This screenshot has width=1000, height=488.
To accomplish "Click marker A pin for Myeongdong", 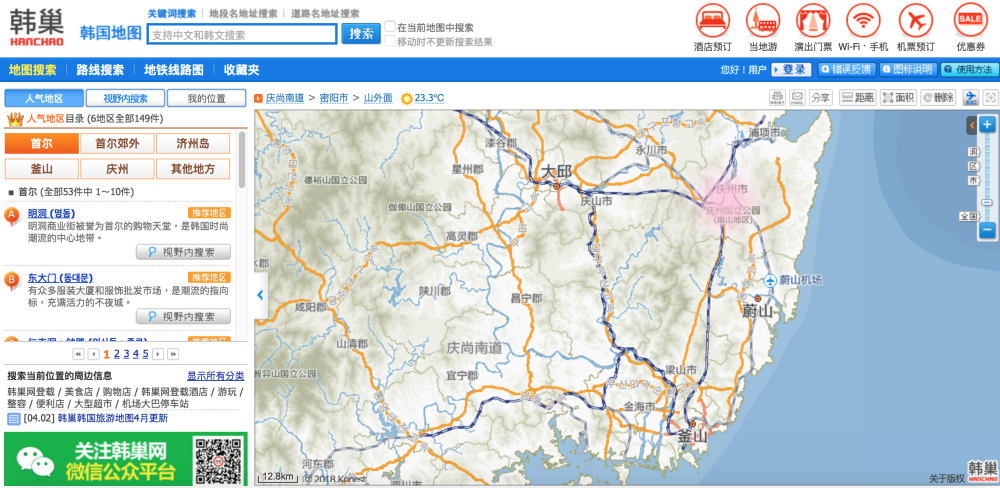I will coord(11,217).
